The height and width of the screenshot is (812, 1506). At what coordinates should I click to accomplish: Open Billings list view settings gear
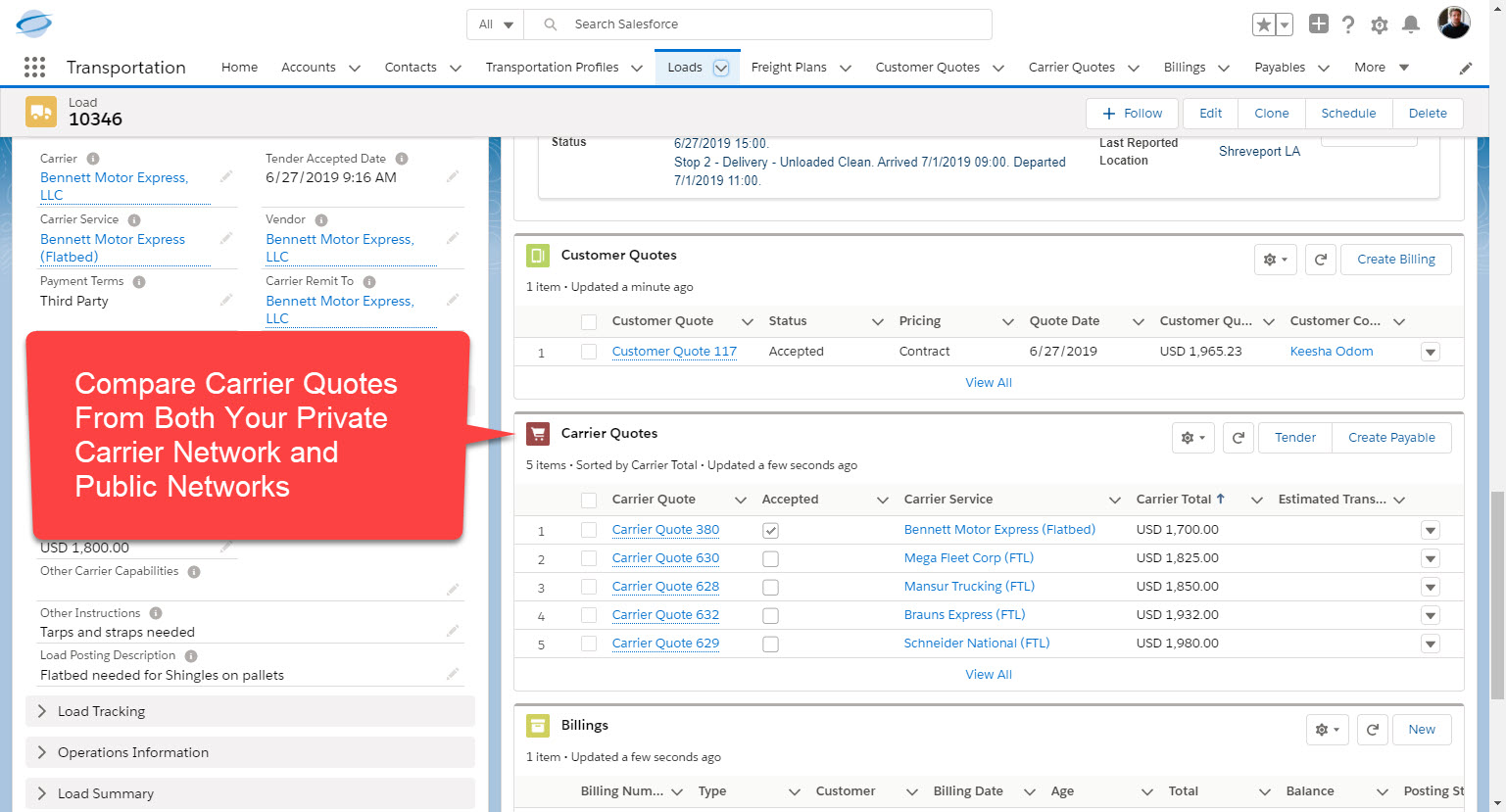(x=1327, y=729)
